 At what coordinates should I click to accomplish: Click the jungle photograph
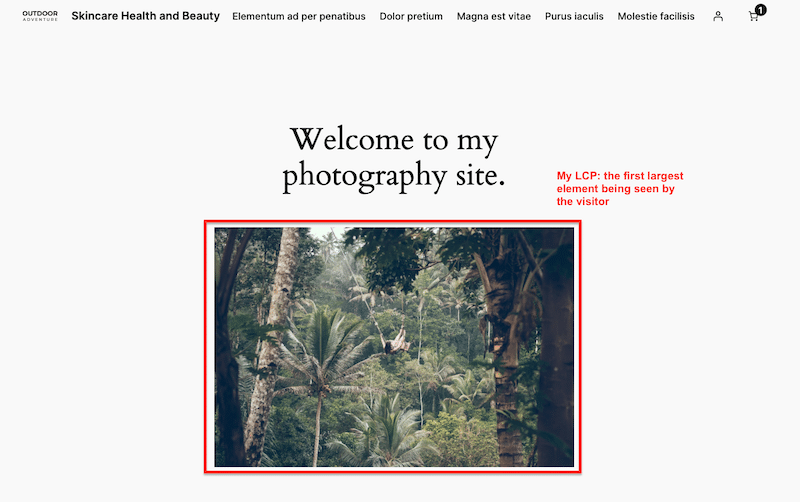394,347
